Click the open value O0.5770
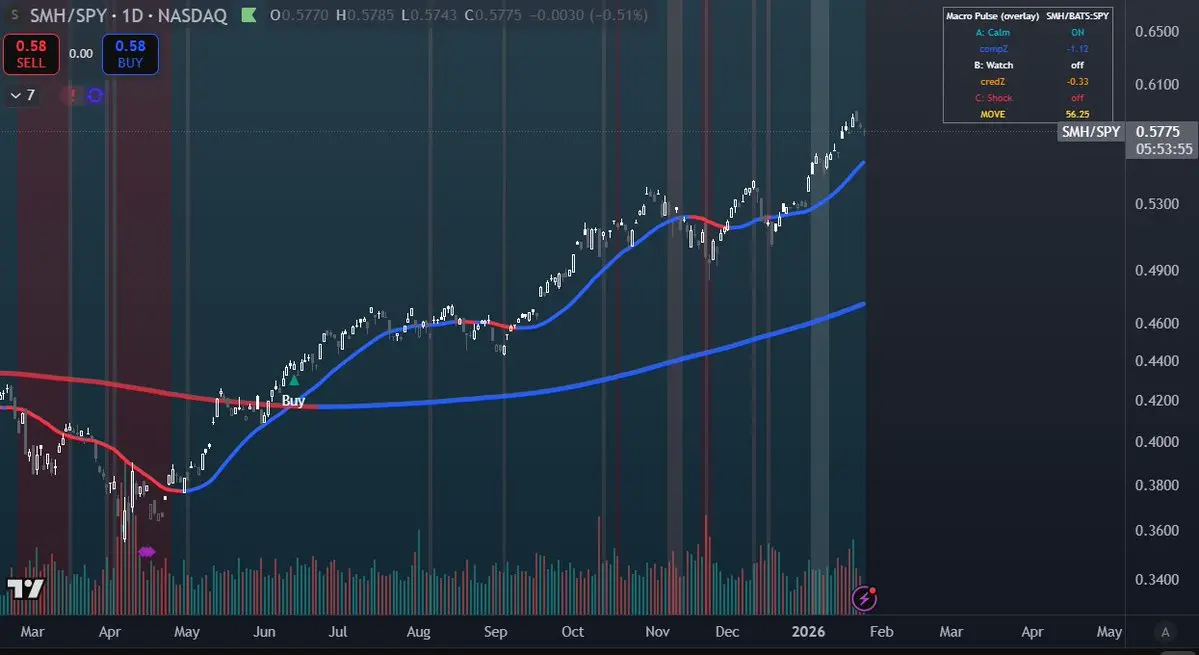This screenshot has height=655, width=1199. pos(299,15)
